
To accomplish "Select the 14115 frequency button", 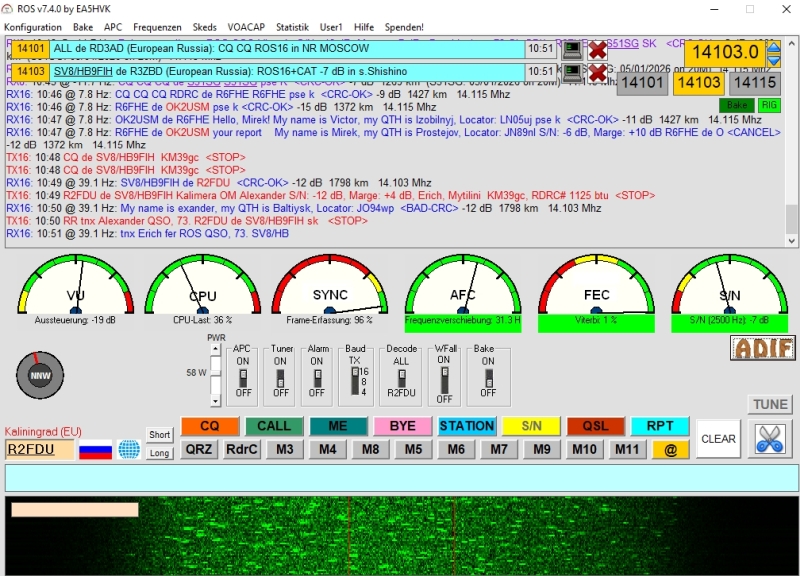I will tap(755, 83).
